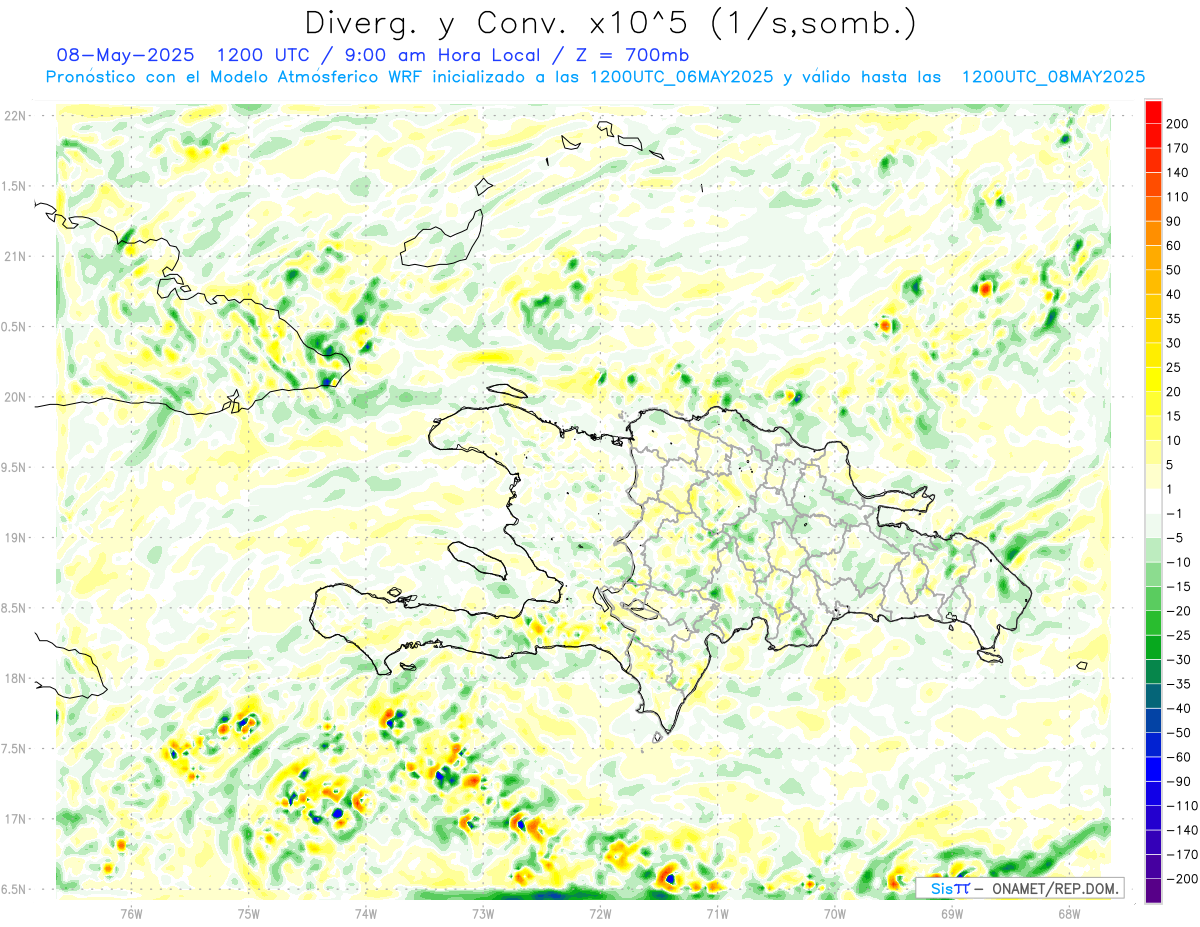
Task: Click the "-1" color scale label
Action: tap(1176, 514)
